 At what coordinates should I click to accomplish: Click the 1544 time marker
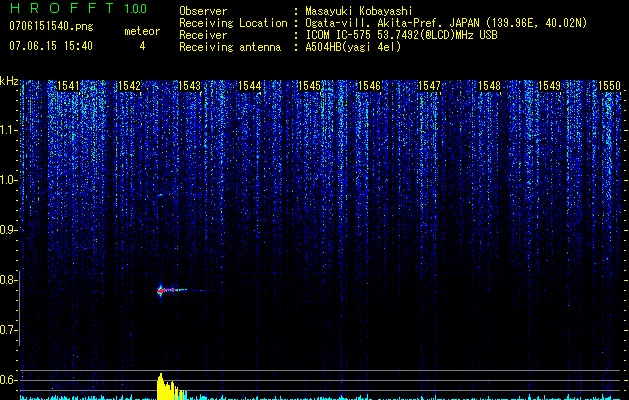pos(250,85)
